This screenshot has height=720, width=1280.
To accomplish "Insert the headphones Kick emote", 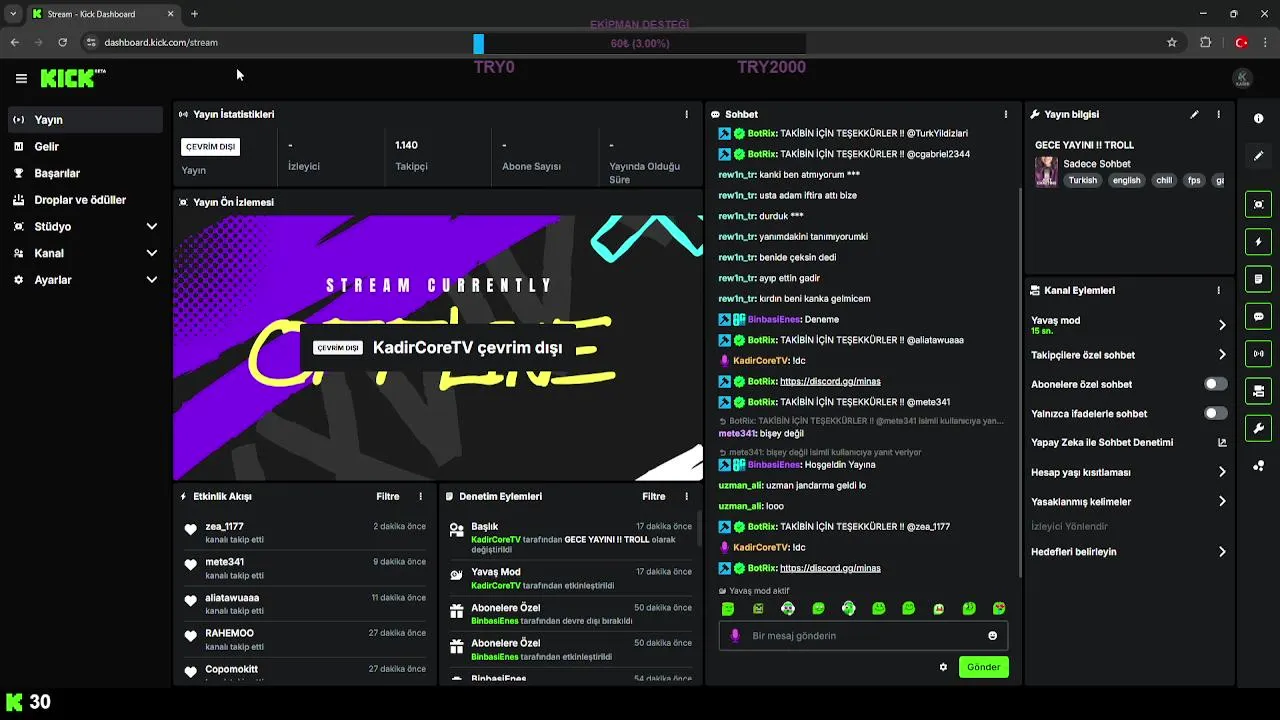I will tap(848, 608).
